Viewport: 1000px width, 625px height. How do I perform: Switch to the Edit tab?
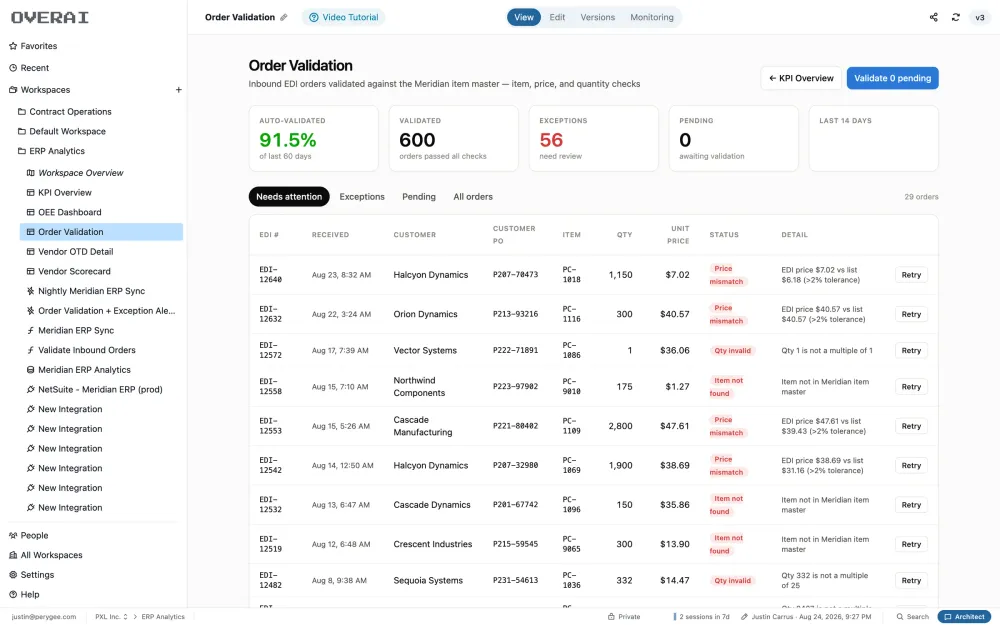point(557,17)
